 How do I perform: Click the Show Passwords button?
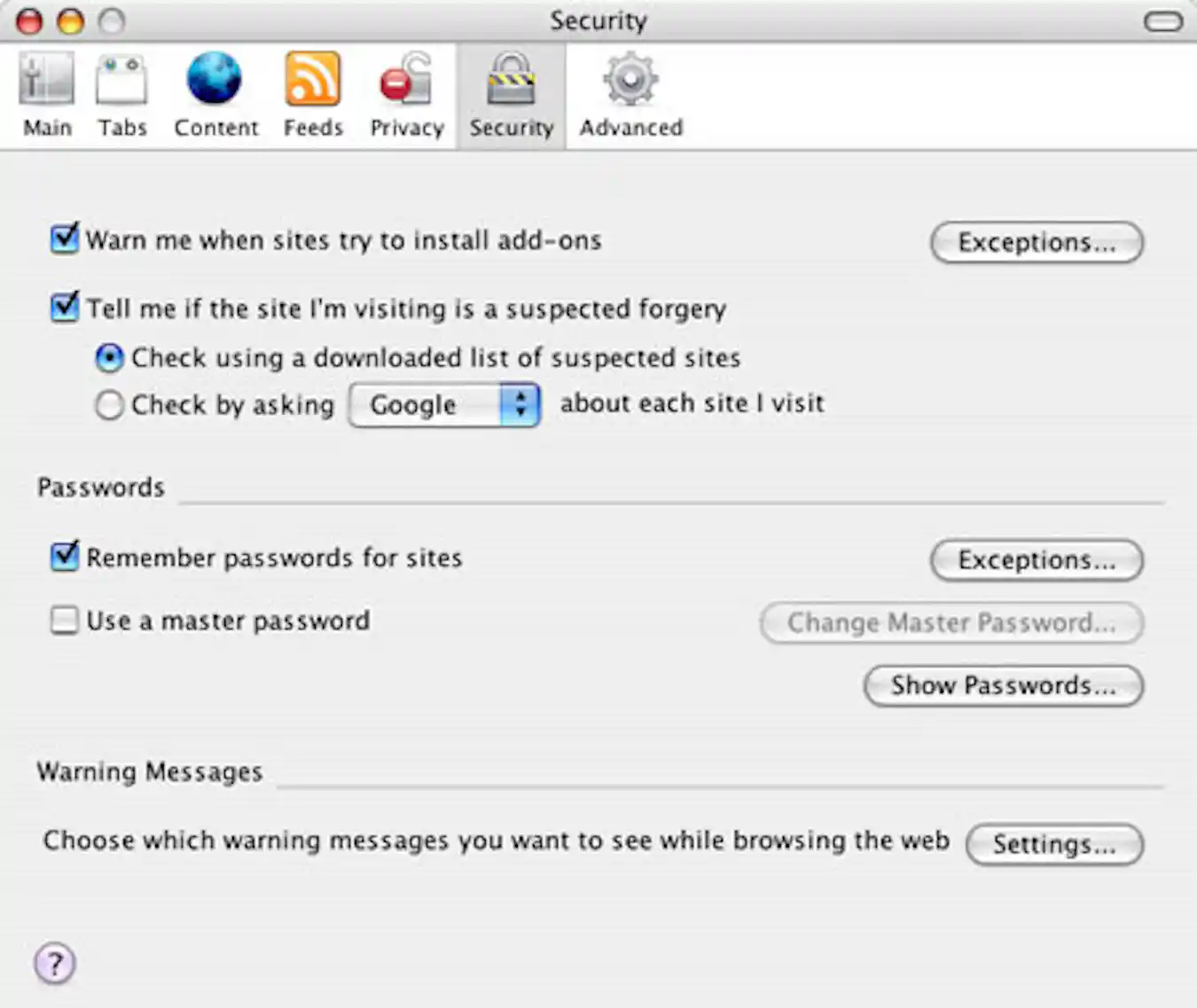tap(1003, 685)
